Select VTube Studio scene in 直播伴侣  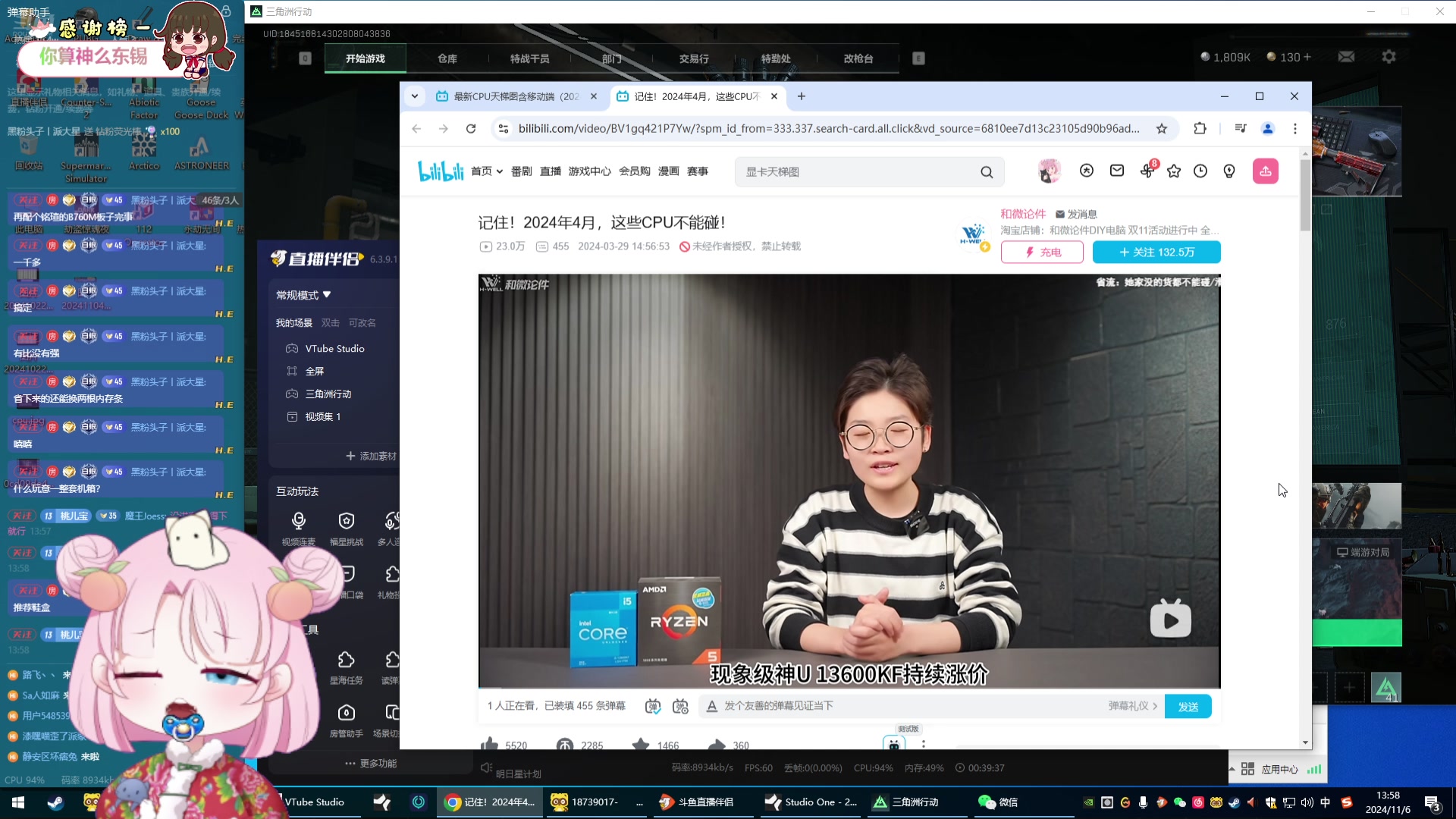coord(334,349)
